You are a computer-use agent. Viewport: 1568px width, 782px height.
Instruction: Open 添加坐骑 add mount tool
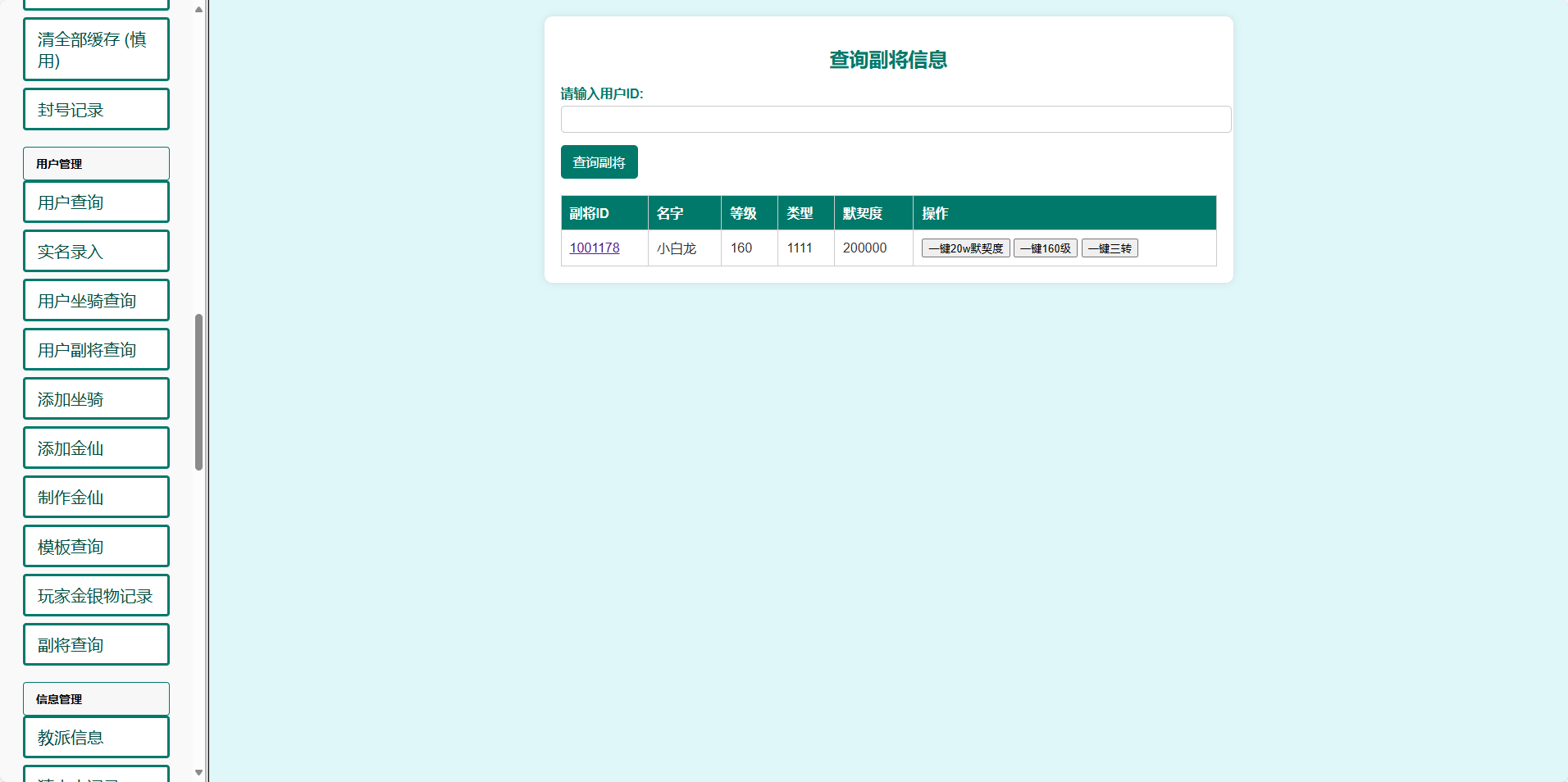tap(96, 398)
